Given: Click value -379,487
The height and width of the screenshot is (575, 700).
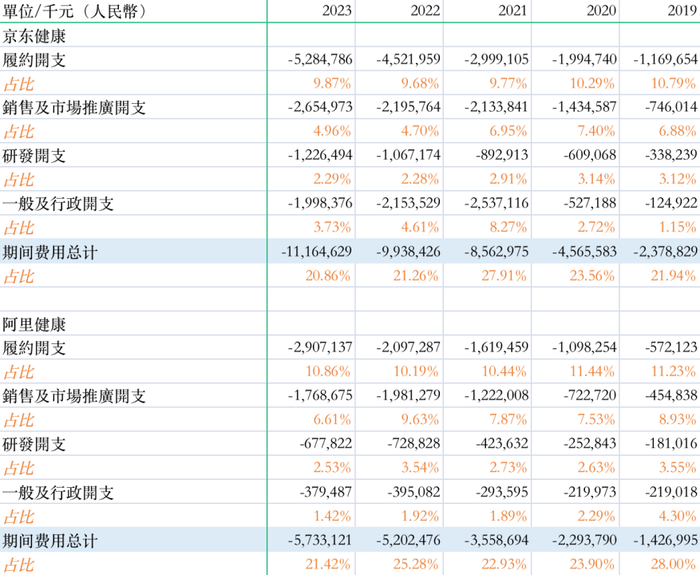Looking at the screenshot, I should coord(326,492).
